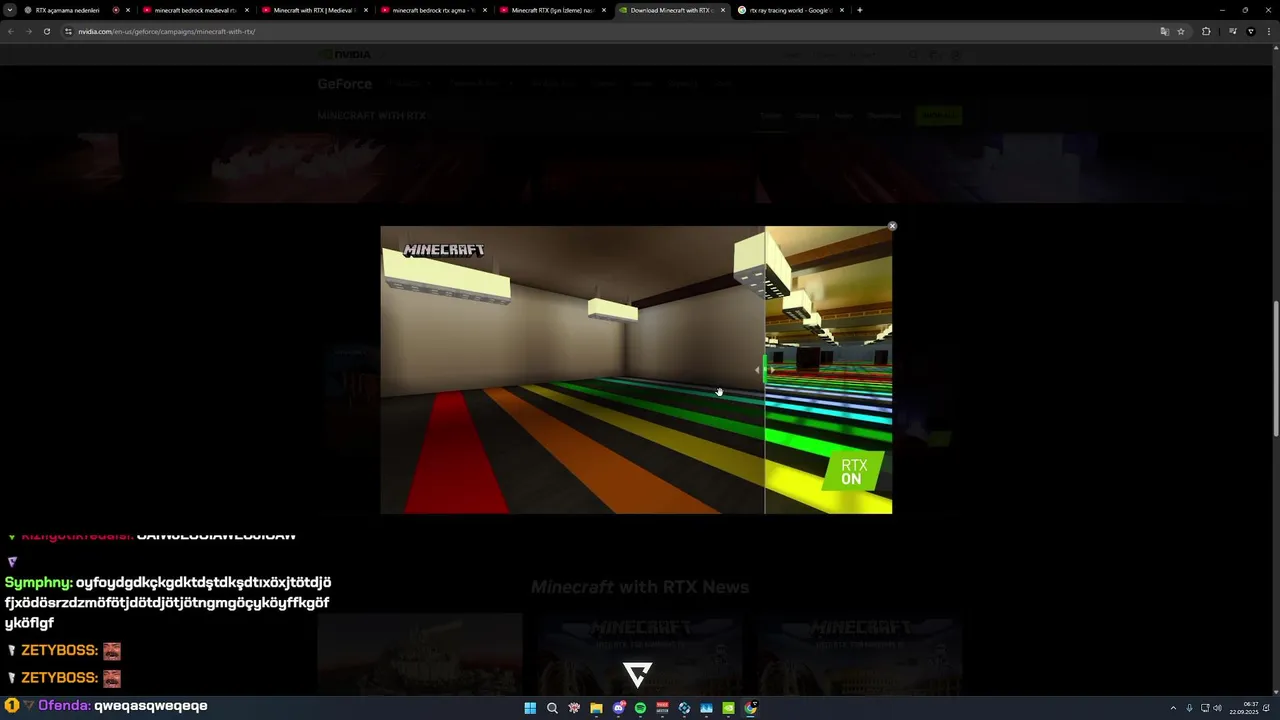Open the Windows Start menu

(530, 708)
